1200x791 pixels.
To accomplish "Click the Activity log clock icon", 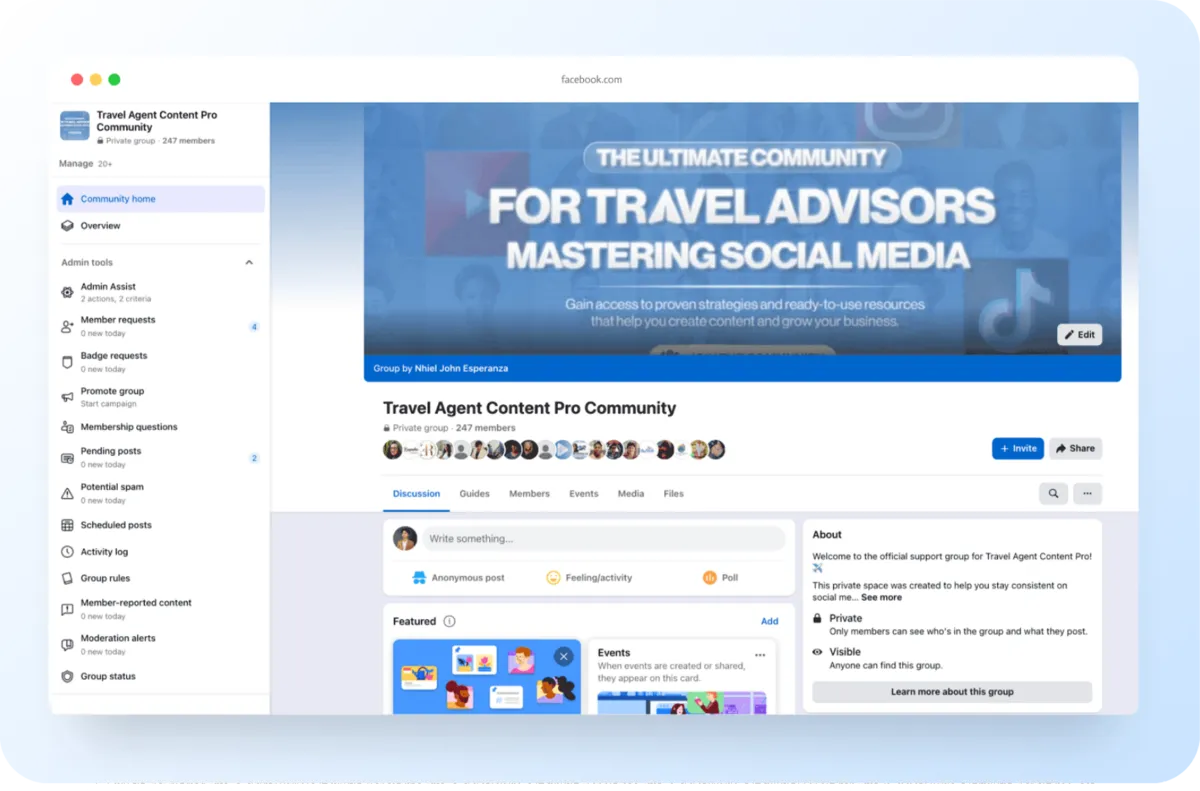I will [67, 552].
